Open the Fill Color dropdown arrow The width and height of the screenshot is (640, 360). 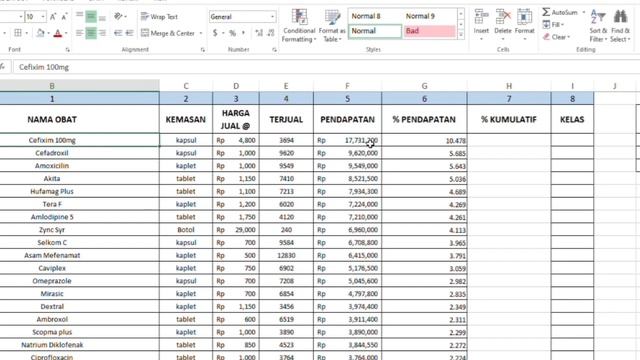pyautogui.click(x=48, y=33)
